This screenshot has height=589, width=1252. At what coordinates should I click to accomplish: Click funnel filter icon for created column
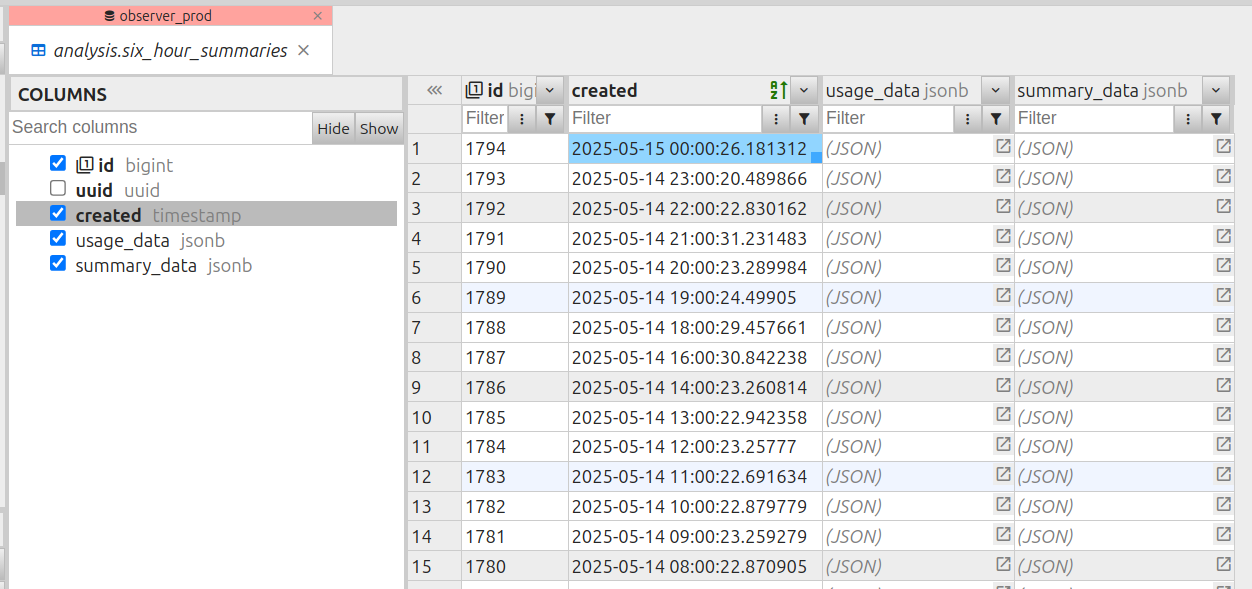804,119
